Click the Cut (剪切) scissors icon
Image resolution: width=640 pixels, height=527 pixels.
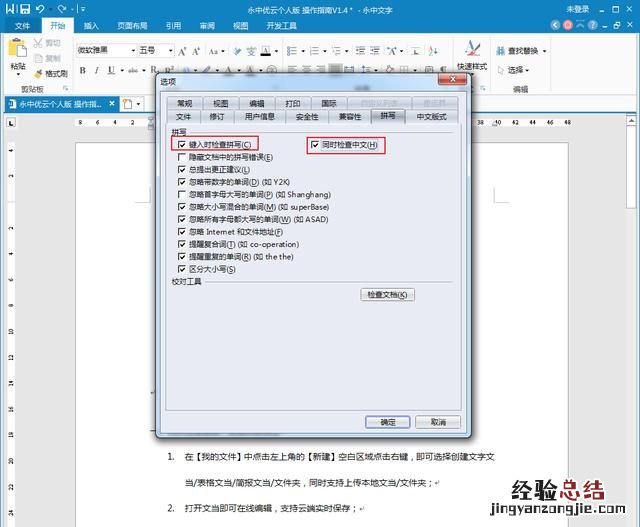pos(38,42)
